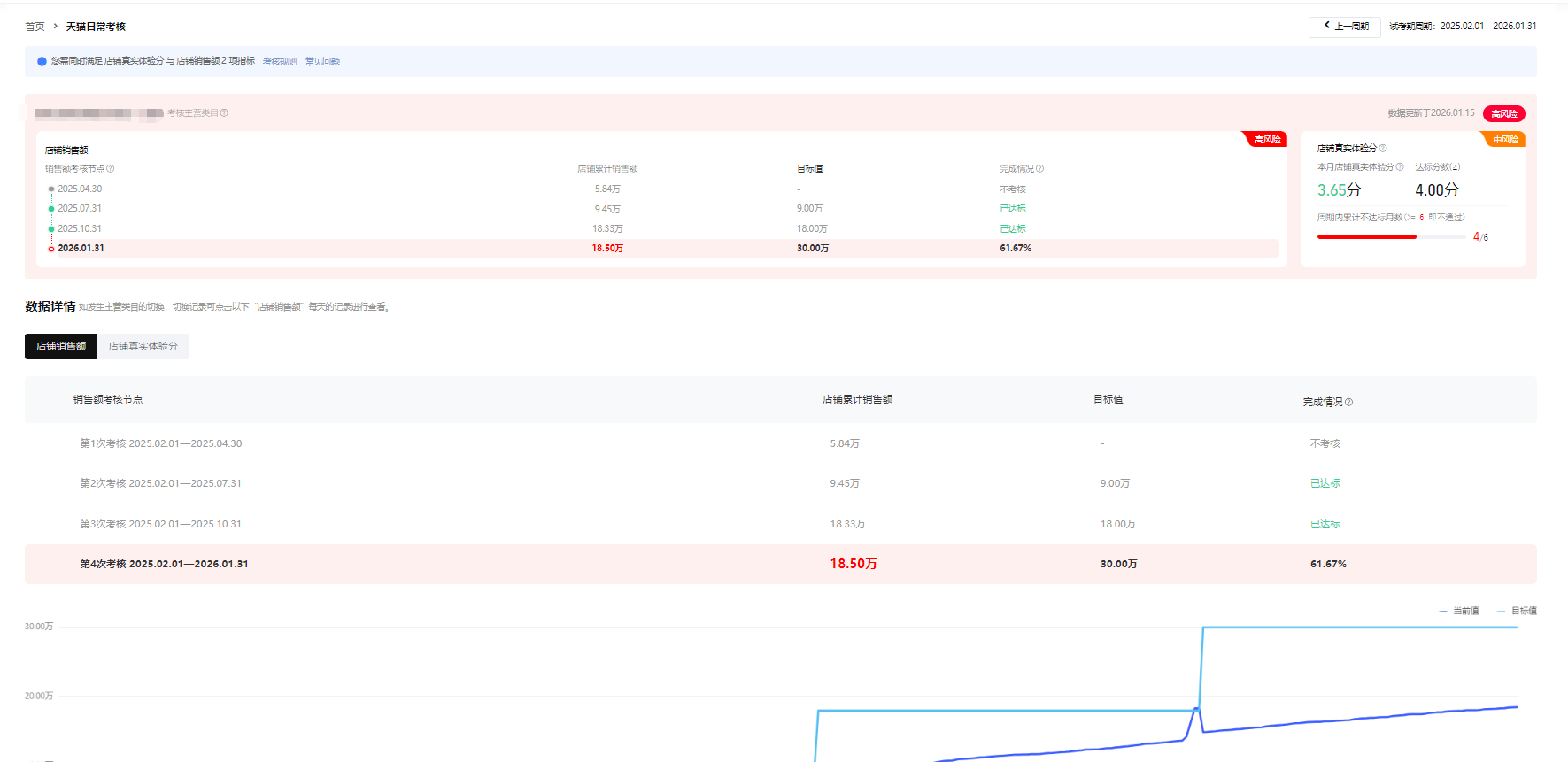
Task: Select the 2025.07.31 assessment node
Action: click(79, 209)
